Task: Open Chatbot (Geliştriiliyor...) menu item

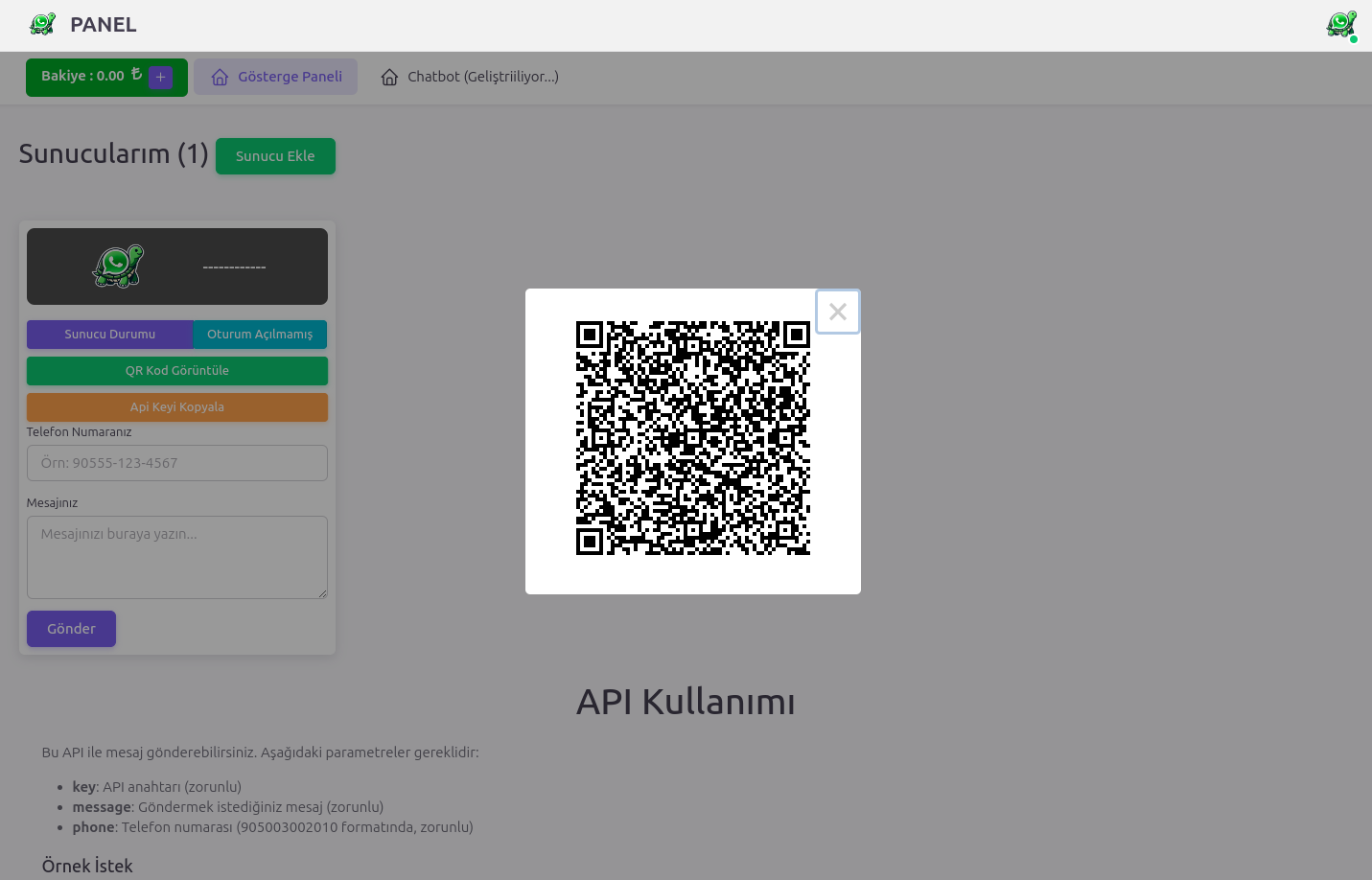Action: (x=470, y=77)
